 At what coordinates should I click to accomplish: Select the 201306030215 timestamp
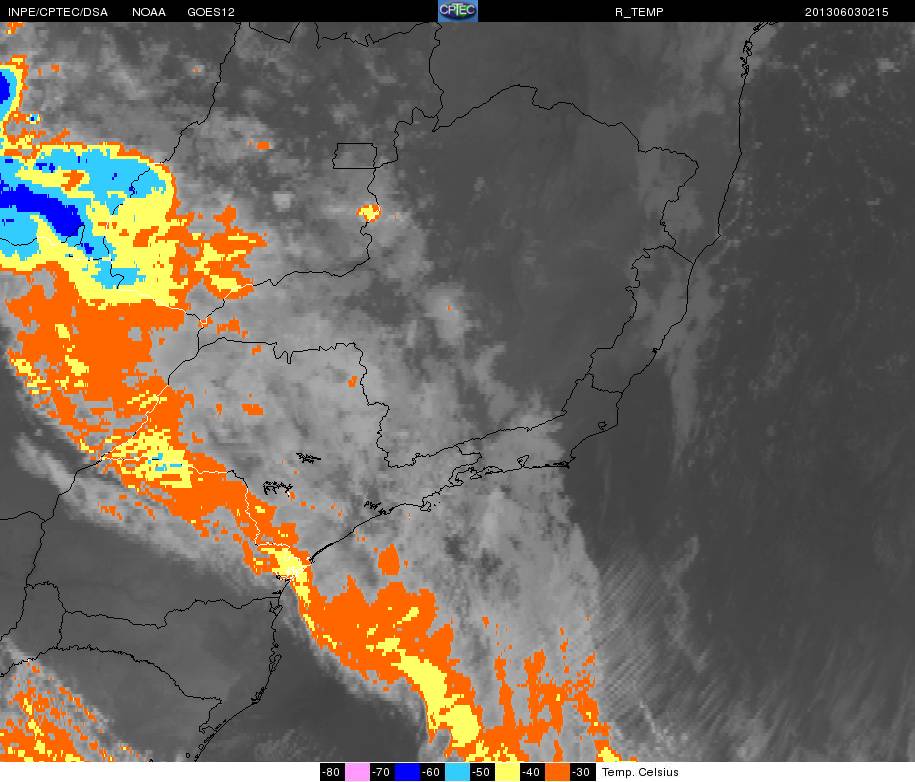847,12
